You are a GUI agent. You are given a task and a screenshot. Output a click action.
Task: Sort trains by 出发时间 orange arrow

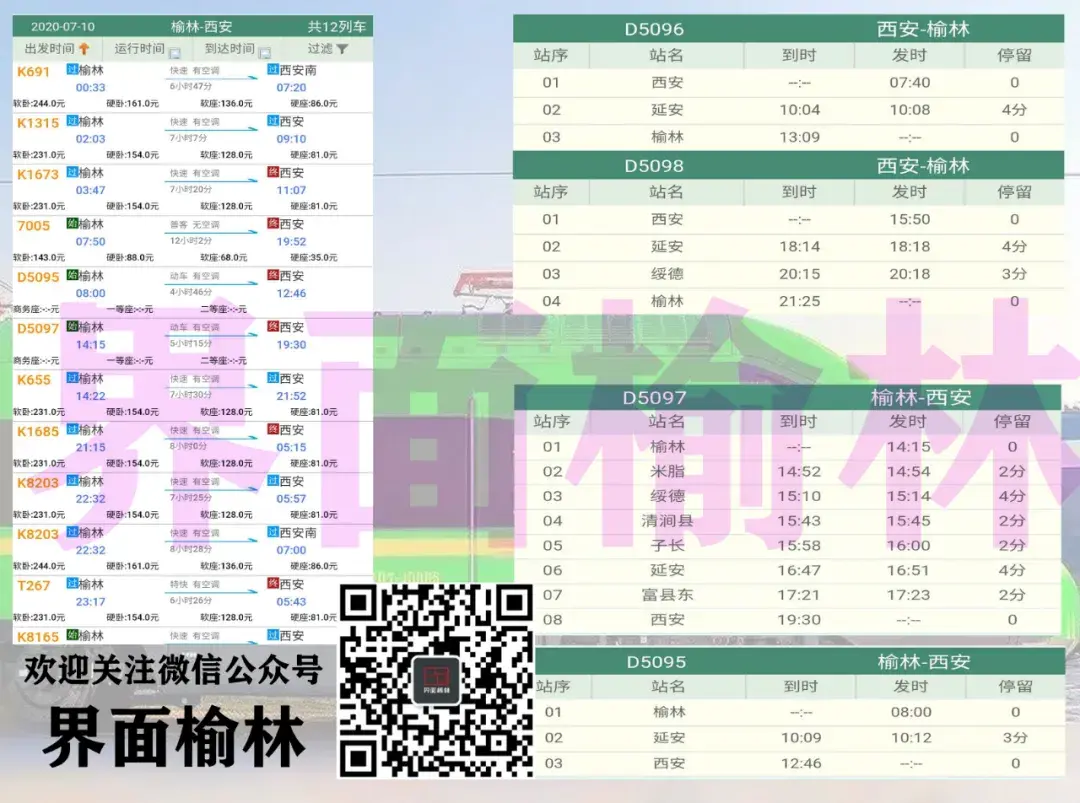coord(85,49)
